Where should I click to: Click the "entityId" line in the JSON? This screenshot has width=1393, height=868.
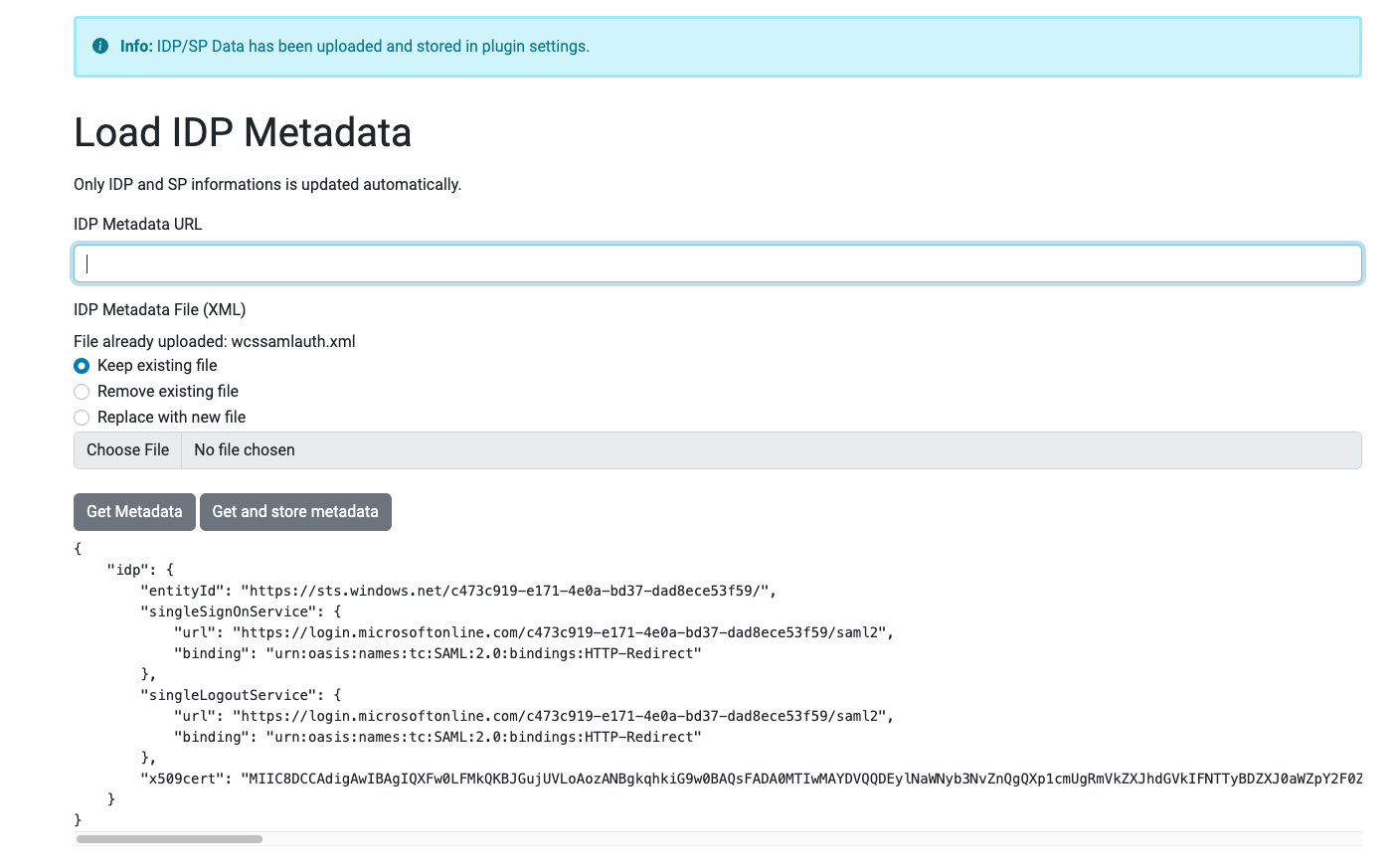458,591
